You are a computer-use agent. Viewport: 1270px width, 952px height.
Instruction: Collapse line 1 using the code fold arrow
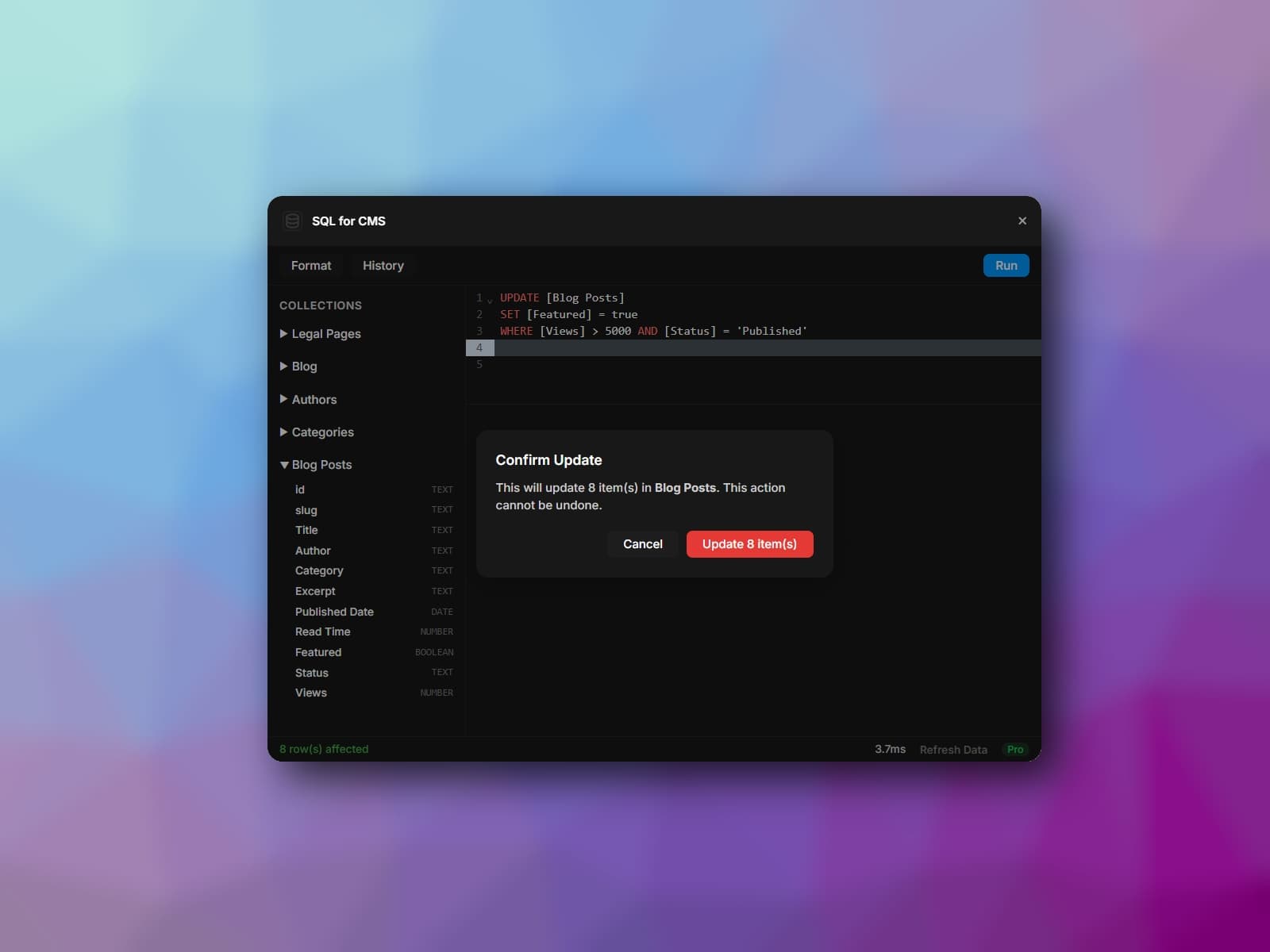point(490,300)
